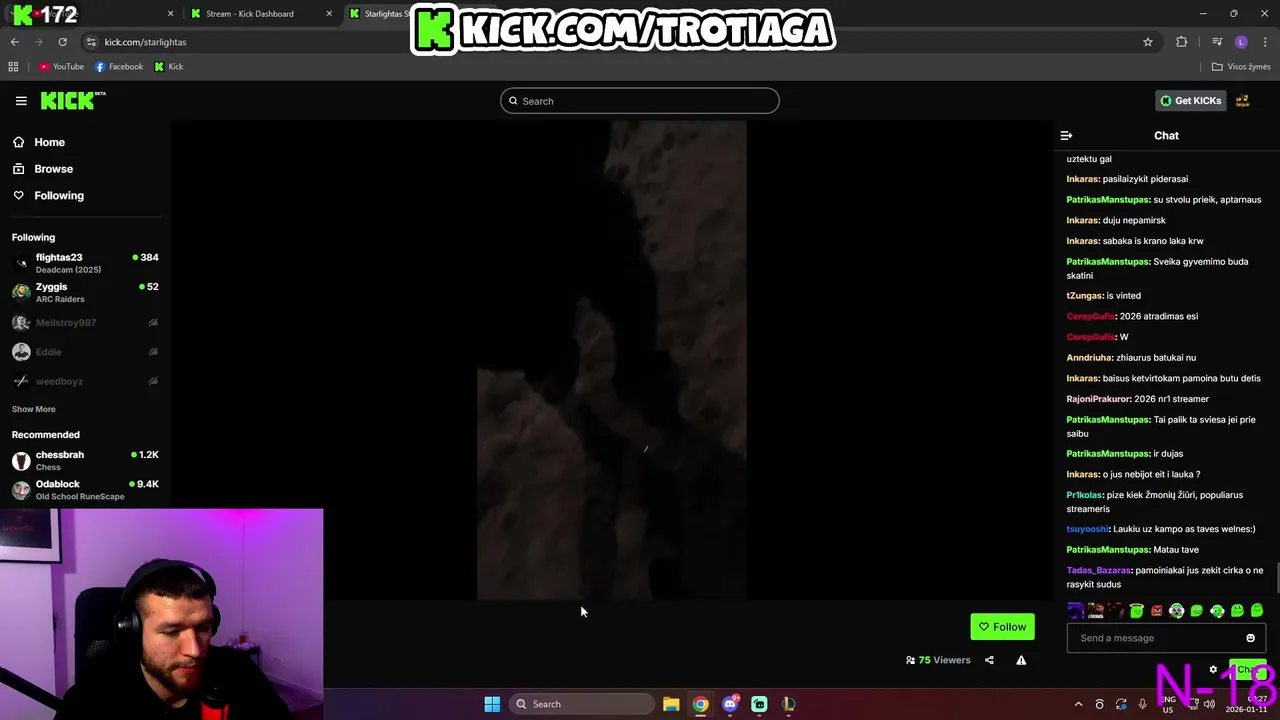The height and width of the screenshot is (720, 1280).
Task: Click the address bar URL kick.com/starlightas
Action: coord(145,42)
